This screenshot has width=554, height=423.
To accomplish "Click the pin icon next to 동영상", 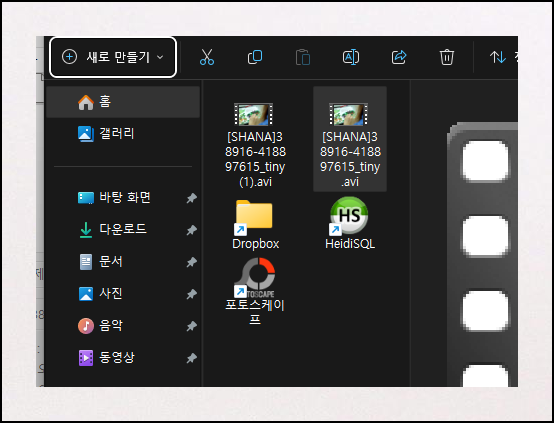I will click(191, 358).
